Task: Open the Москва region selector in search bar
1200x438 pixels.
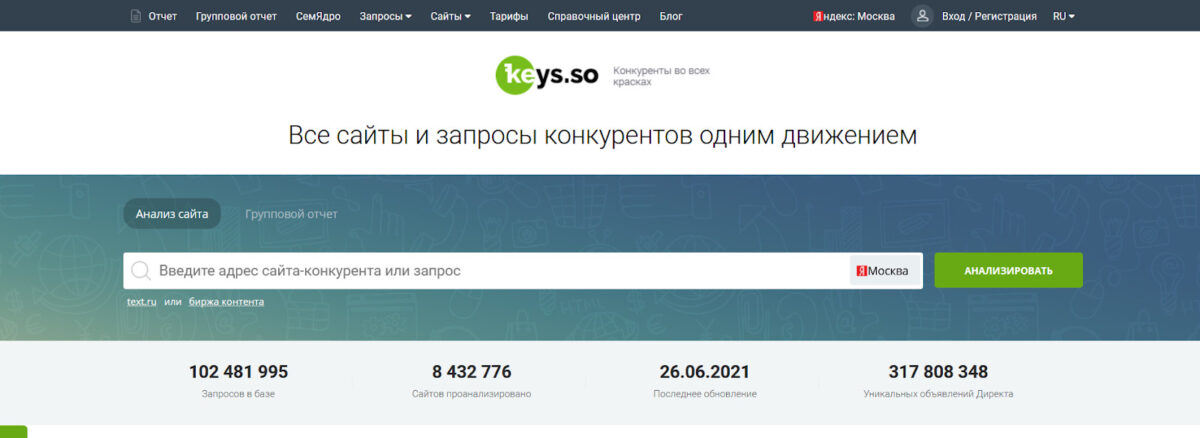Action: pyautogui.click(x=885, y=271)
